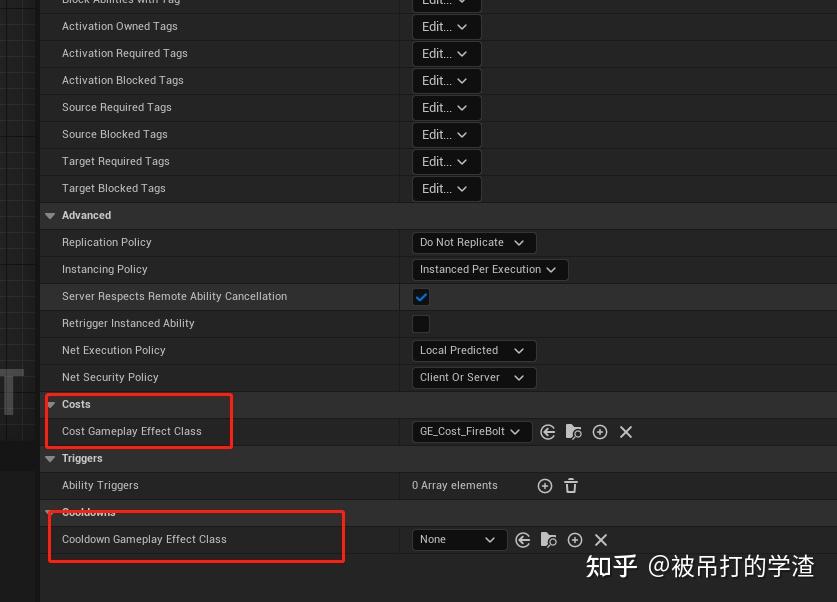This screenshot has width=837, height=602.
Task: Open the Cooldown class picker showing None
Action: click(x=458, y=539)
